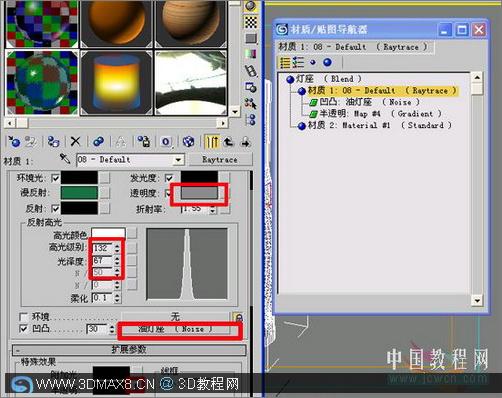Click map slot button beside 环境光 swatch
Image resolution: width=502 pixels, height=398 pixels.
tap(105, 178)
